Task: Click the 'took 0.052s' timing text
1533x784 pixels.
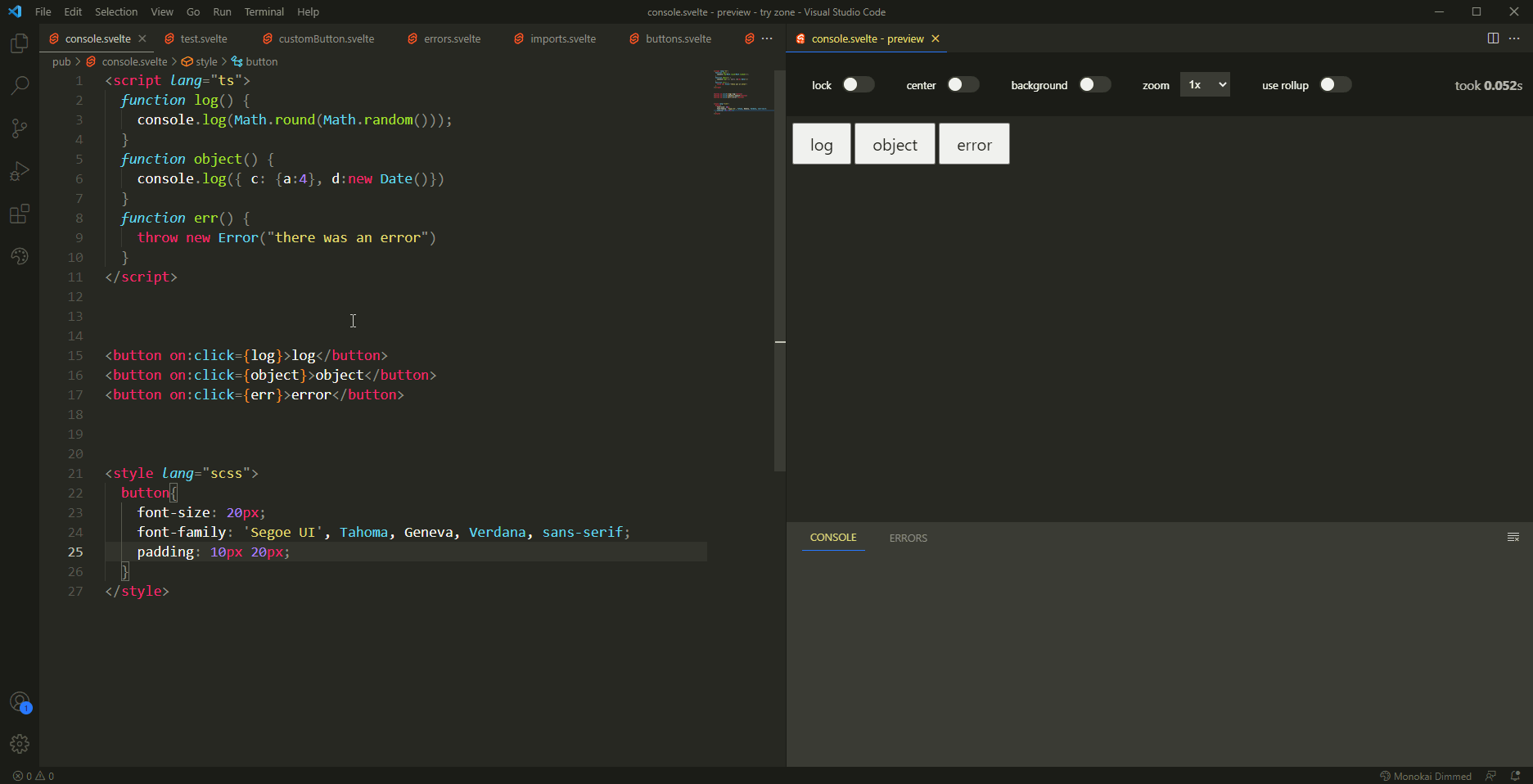Action: (1488, 85)
